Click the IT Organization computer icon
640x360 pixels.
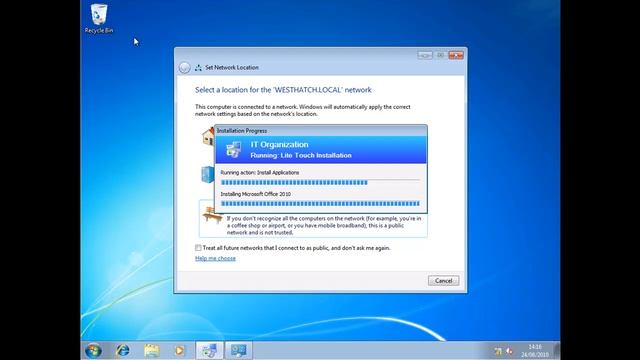click(233, 150)
